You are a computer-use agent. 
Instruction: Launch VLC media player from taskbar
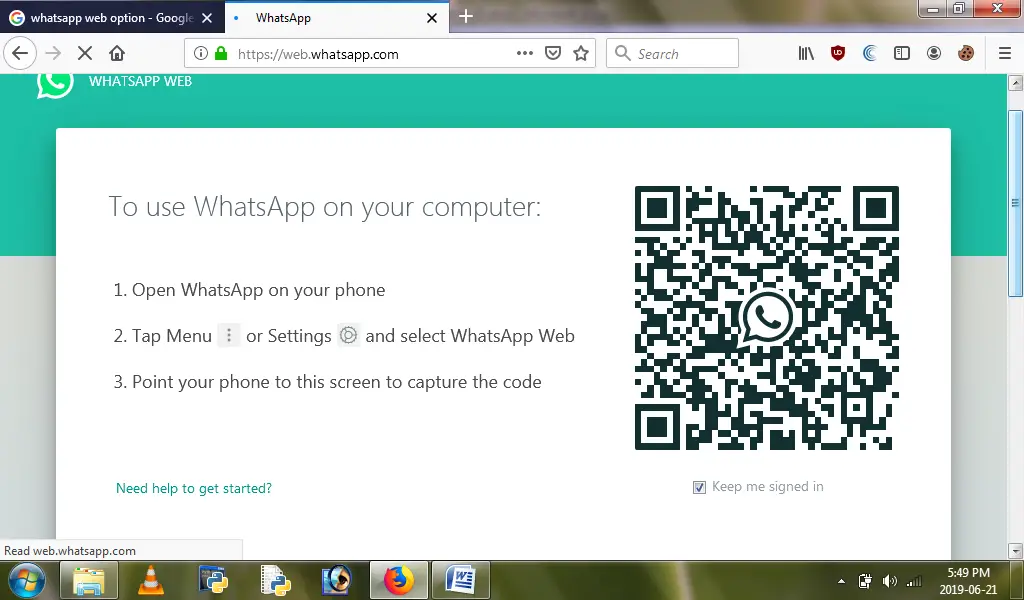pyautogui.click(x=150, y=580)
